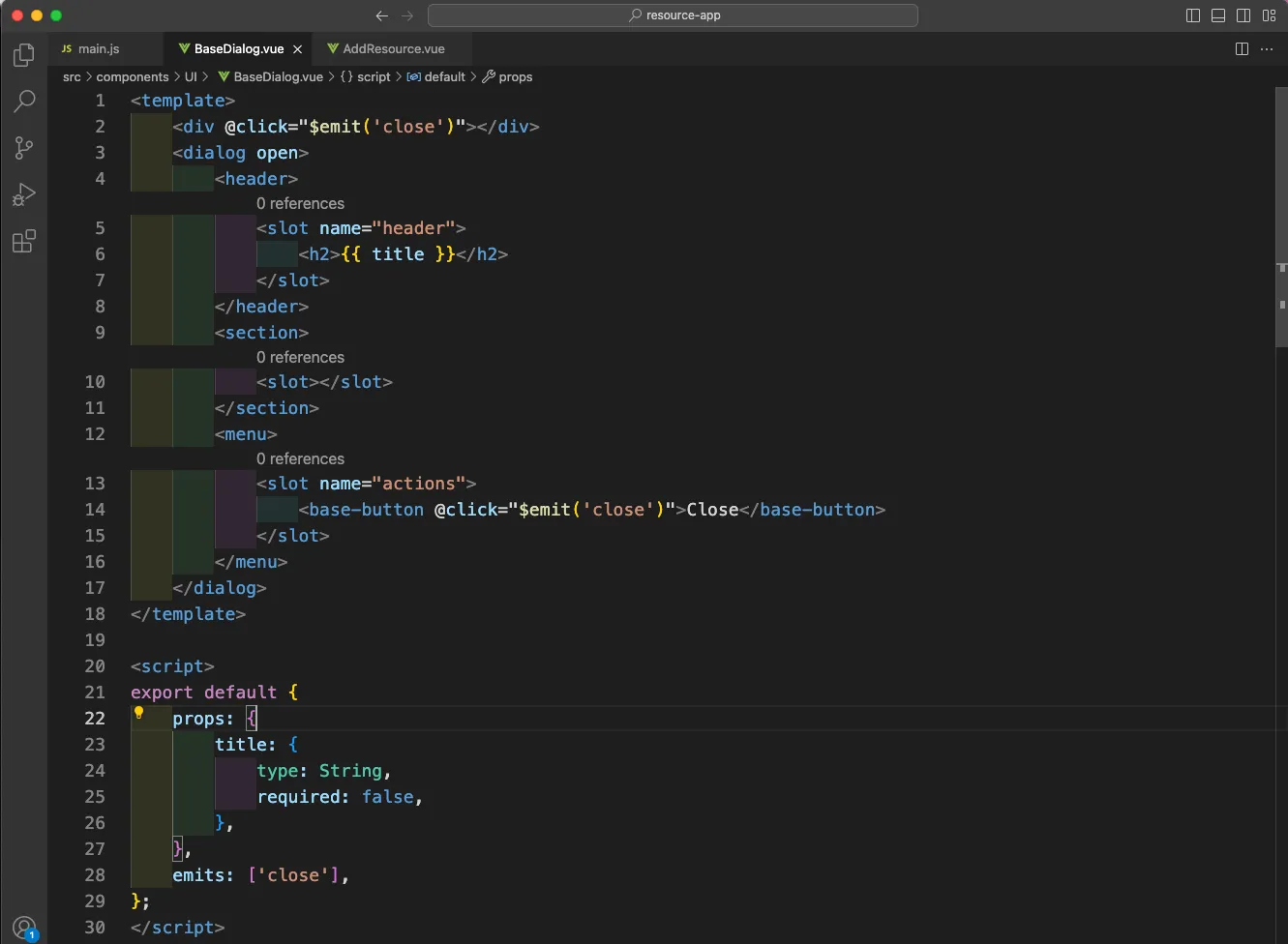Click 'dialog open' on line 3
This screenshot has height=944, width=1288.
241,153
